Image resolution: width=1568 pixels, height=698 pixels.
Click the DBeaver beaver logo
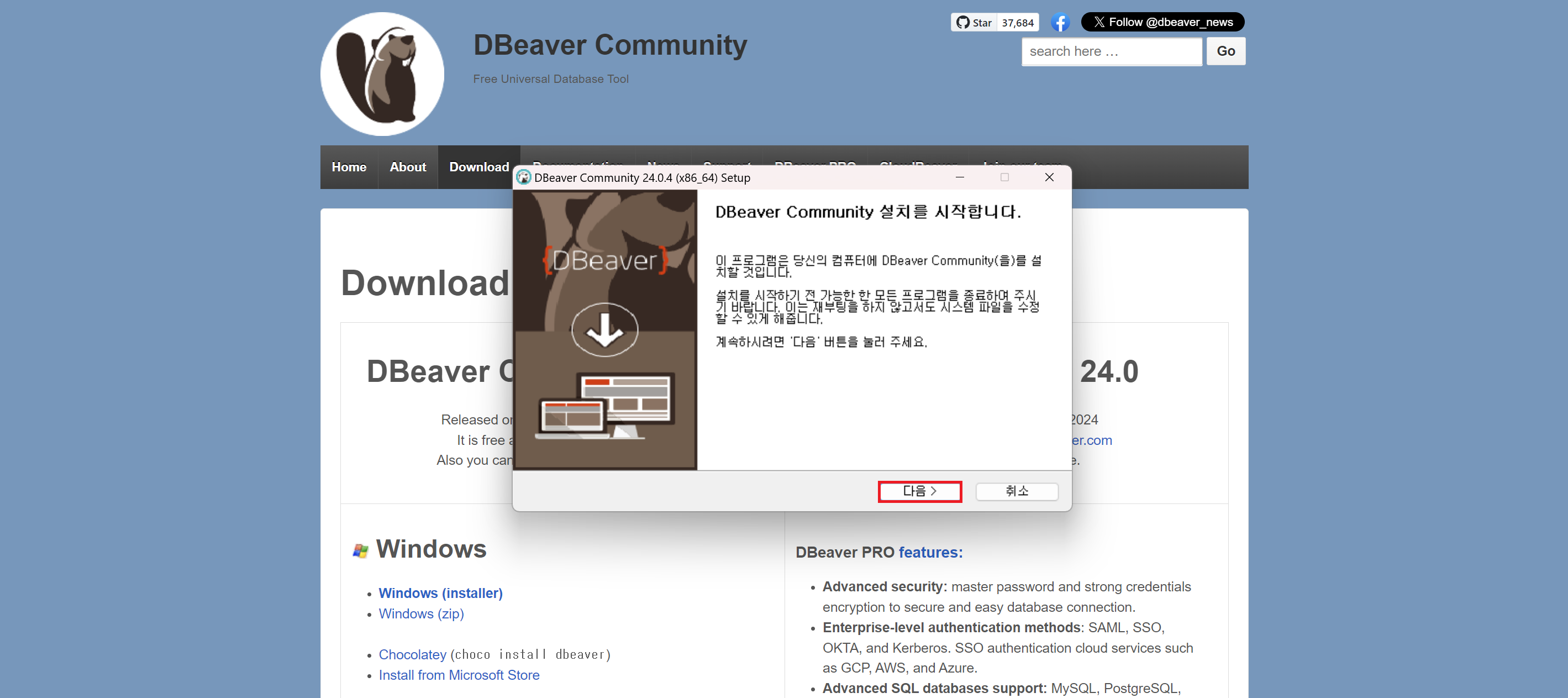tap(382, 73)
